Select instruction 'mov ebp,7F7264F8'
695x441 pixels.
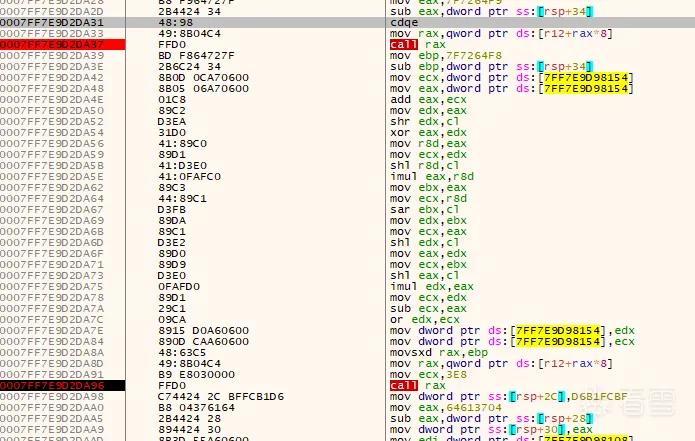[x=446, y=55]
